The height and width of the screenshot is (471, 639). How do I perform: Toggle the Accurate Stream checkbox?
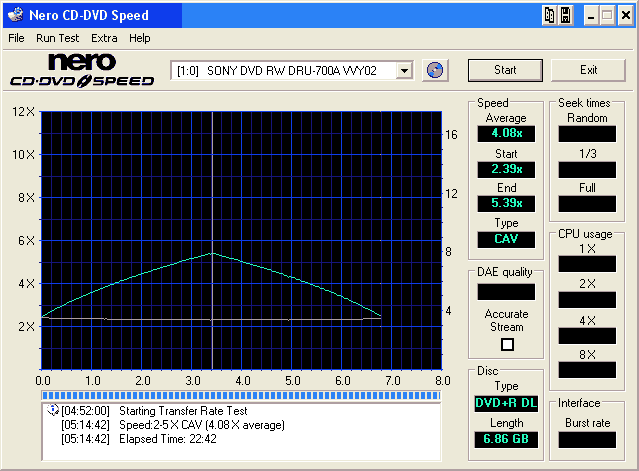(507, 344)
